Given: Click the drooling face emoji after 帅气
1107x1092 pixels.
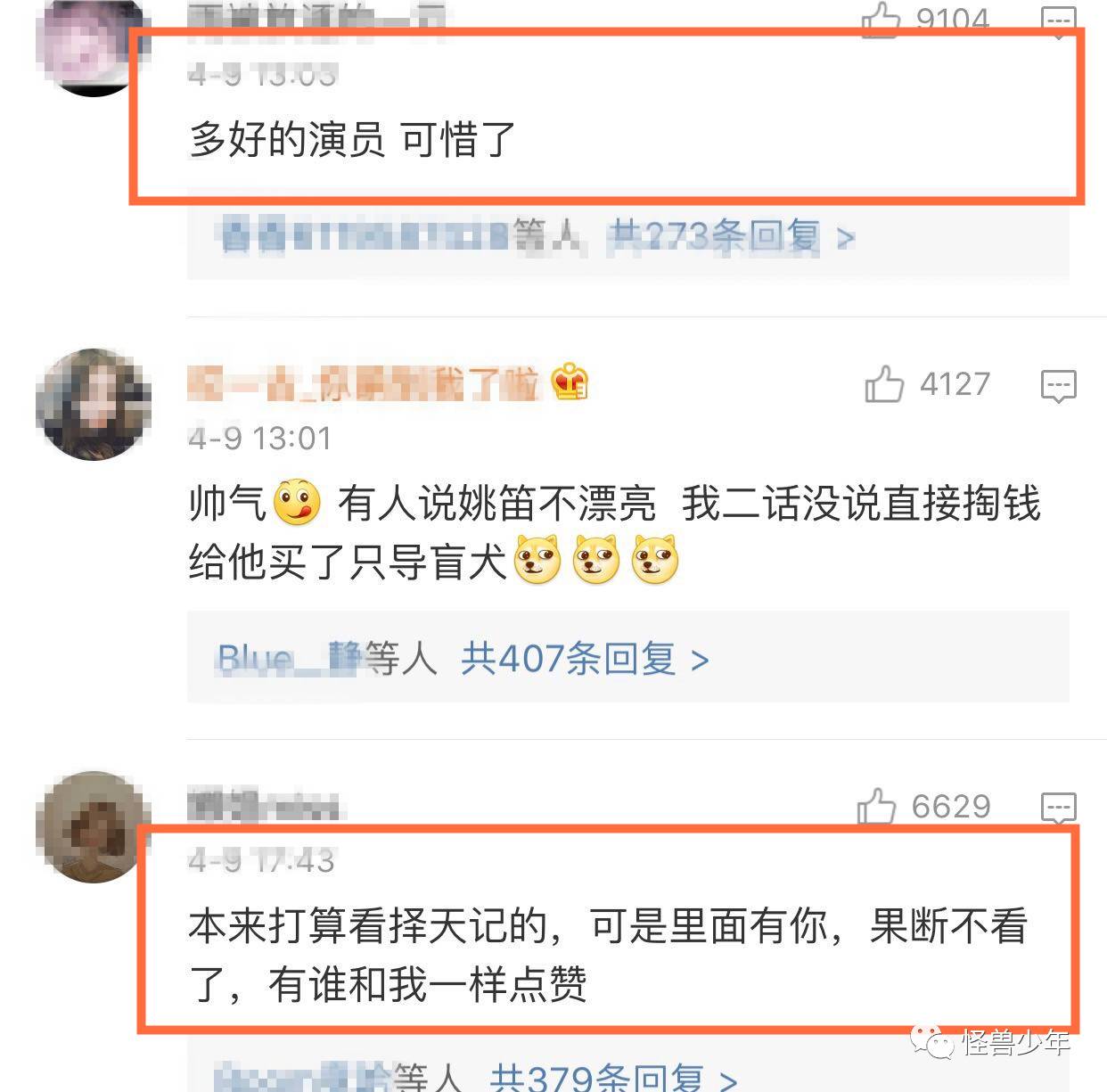Looking at the screenshot, I should click(297, 504).
